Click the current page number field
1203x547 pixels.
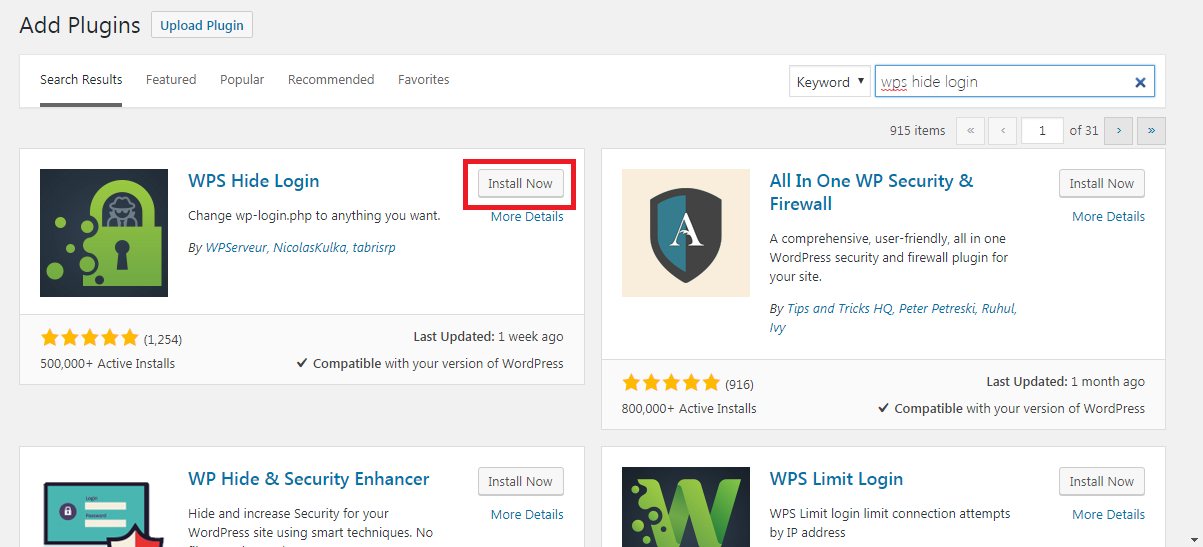coord(1043,130)
